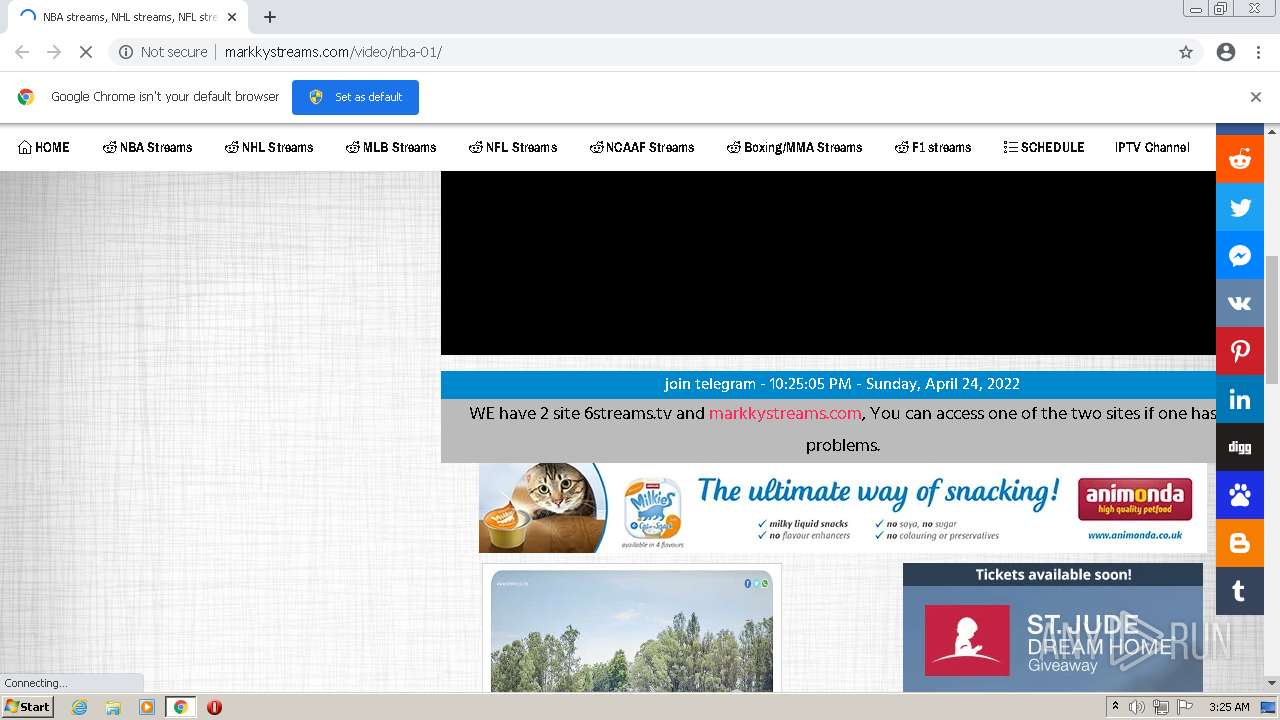Open the Windows Start menu
The width and height of the screenshot is (1280, 720).
pos(28,707)
